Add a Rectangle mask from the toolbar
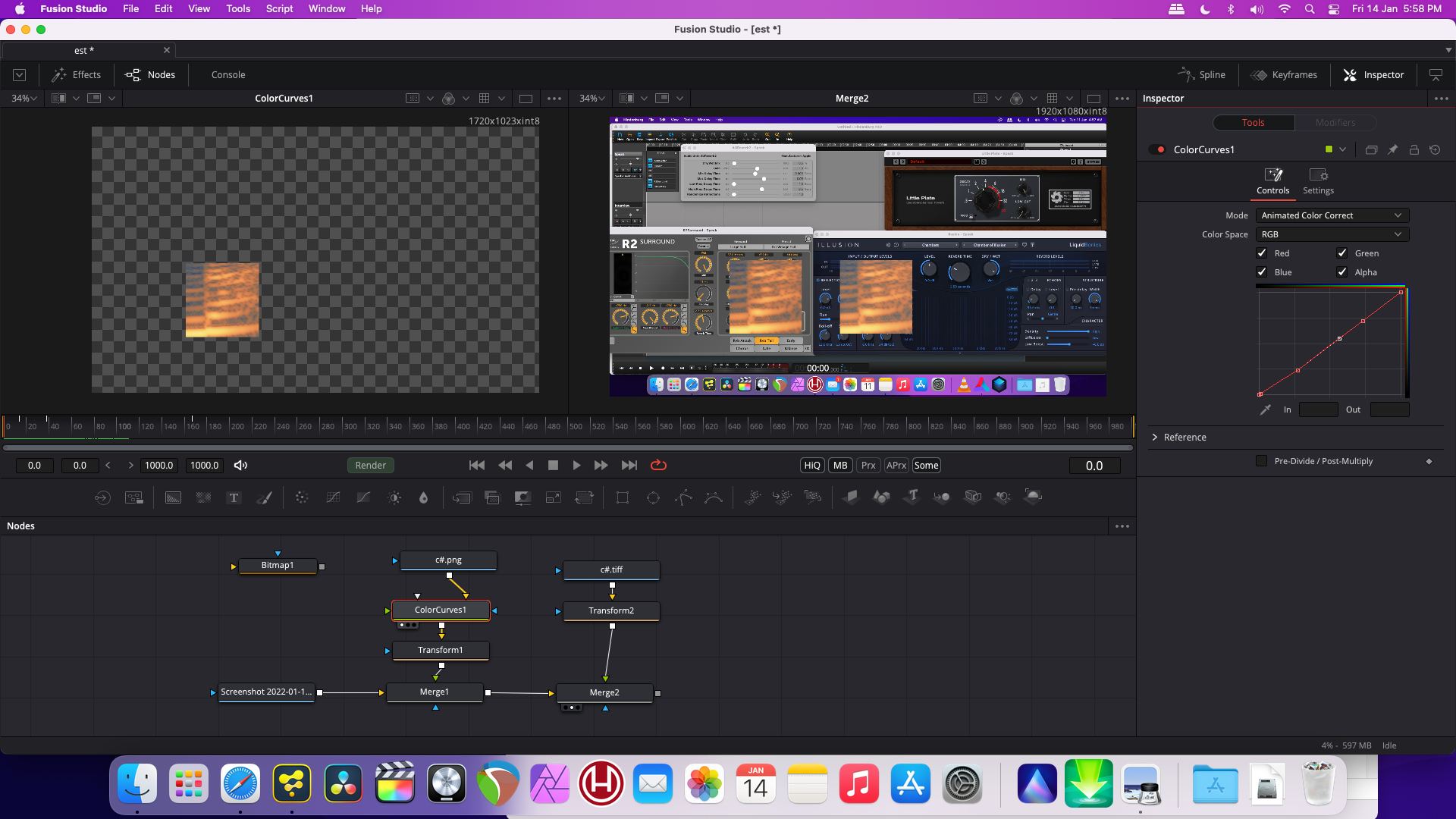The image size is (1456, 819). [623, 497]
